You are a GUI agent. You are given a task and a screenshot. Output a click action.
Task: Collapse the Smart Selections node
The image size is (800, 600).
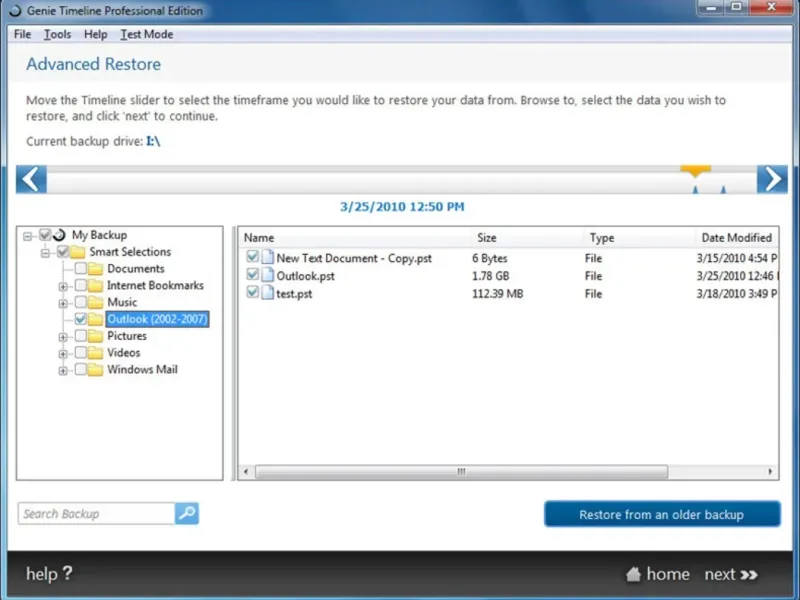[45, 253]
